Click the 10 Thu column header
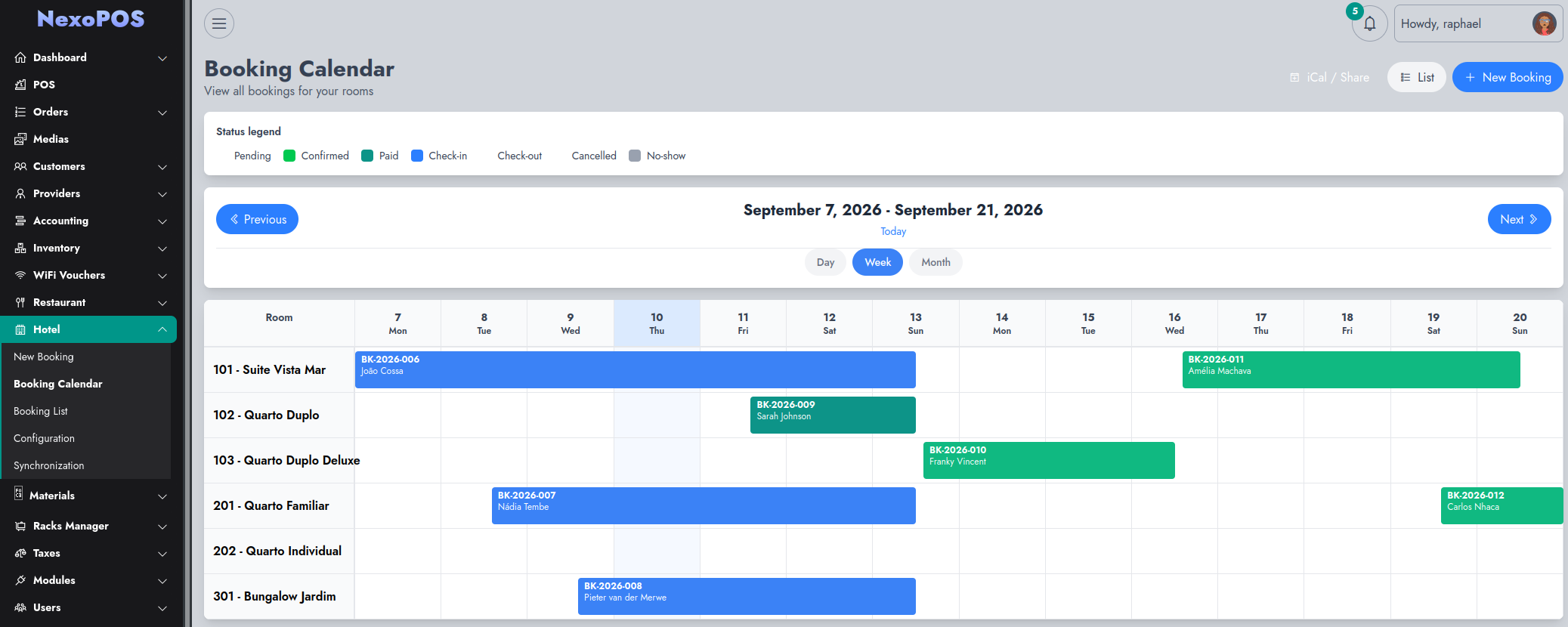Screen dimensions: 1568x627 tap(657, 323)
